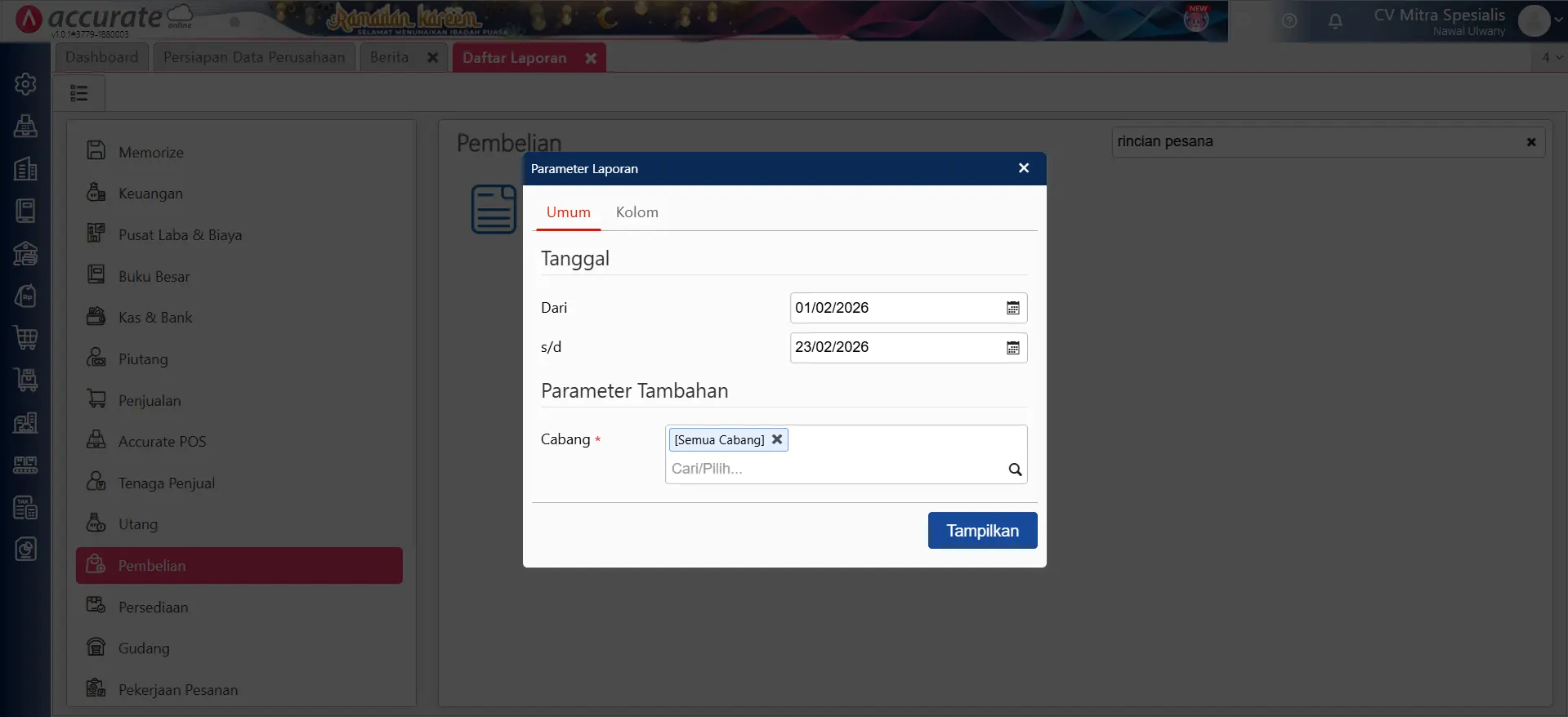Open the Penjualan category
The height and width of the screenshot is (717, 1568).
point(239,400)
